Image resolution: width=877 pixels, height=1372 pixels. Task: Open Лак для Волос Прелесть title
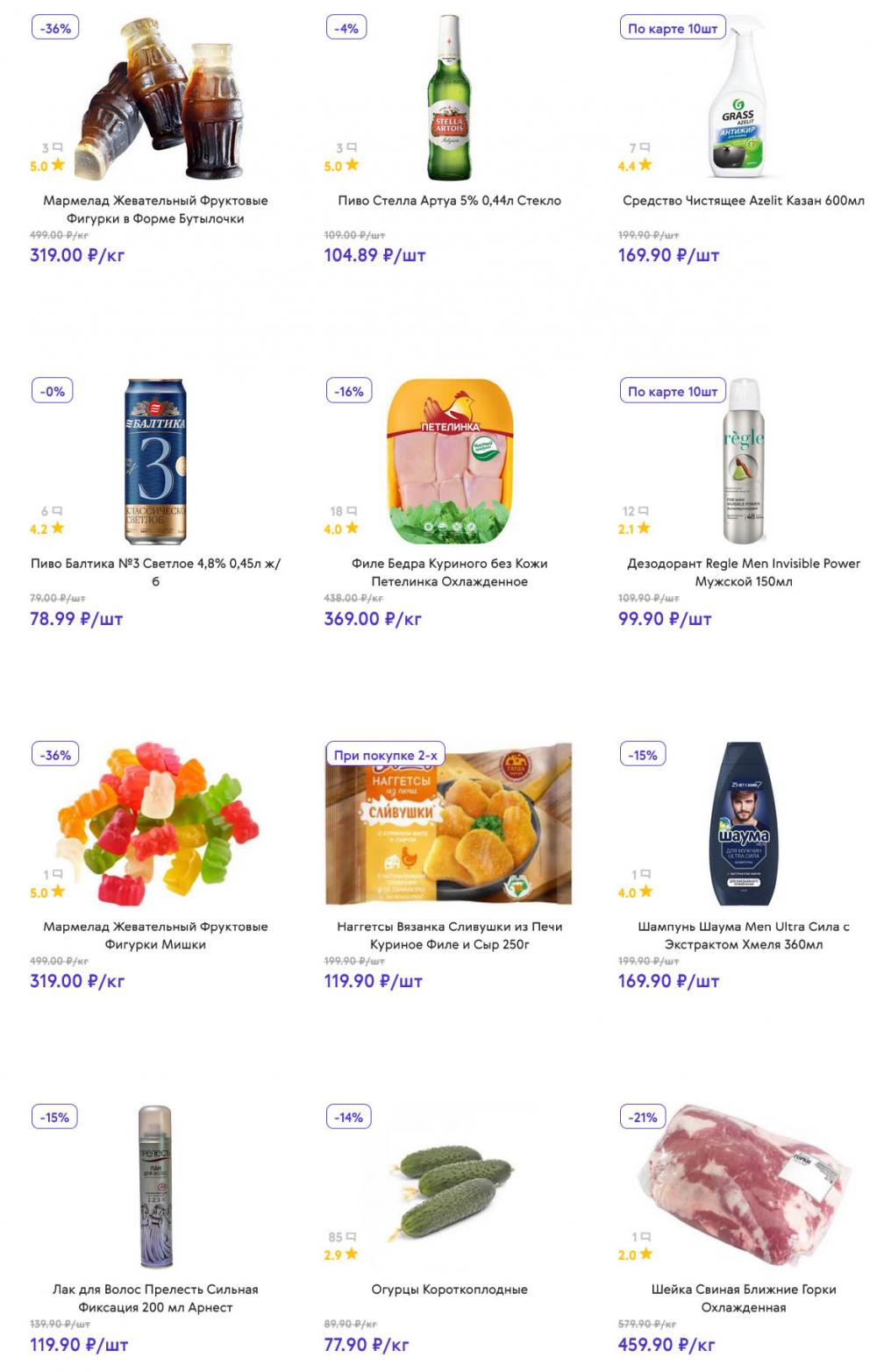155,1298
